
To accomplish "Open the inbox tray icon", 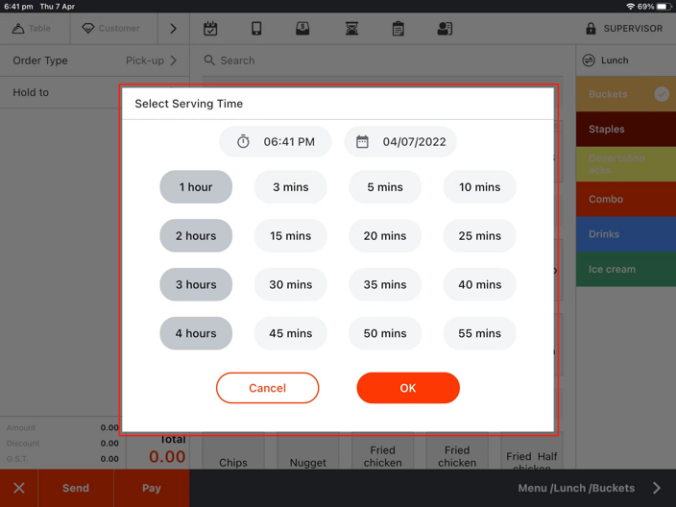I will click(304, 29).
